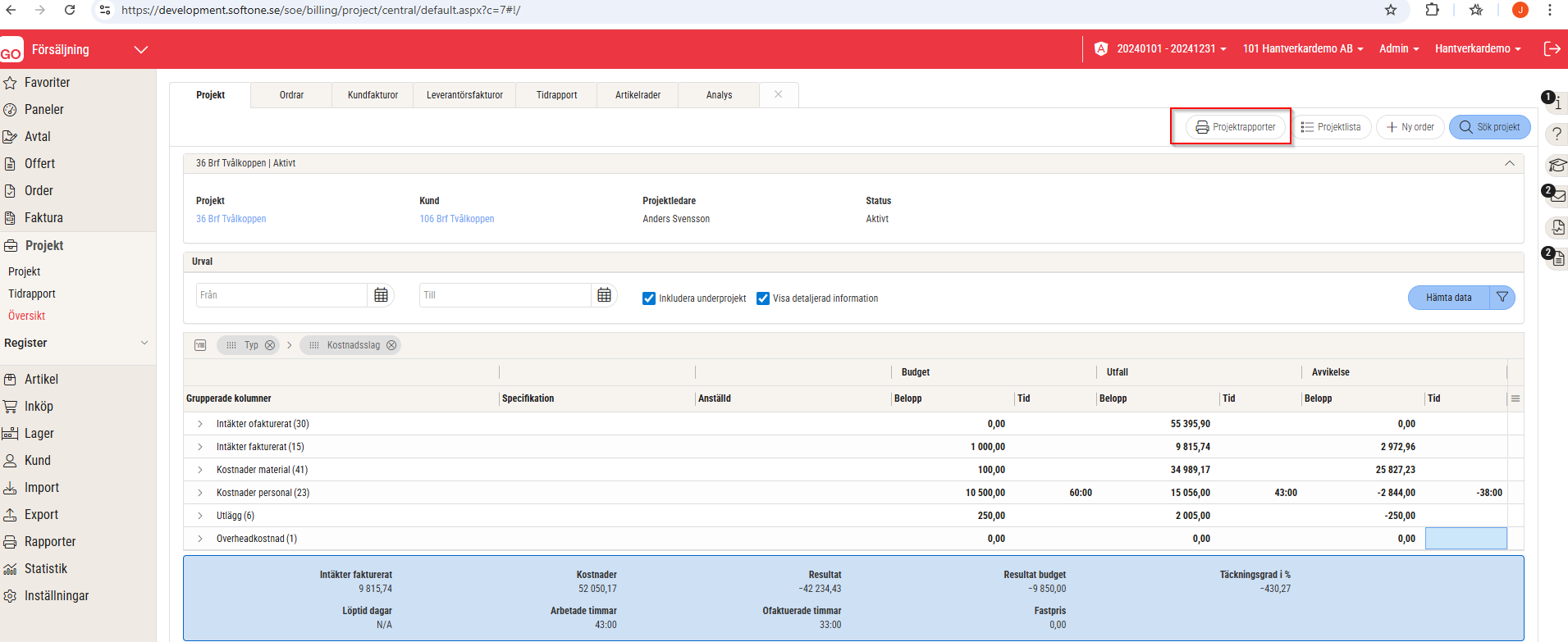Image resolution: width=1568 pixels, height=642 pixels.
Task: Remove the Typ grouping chip
Action: (x=270, y=345)
